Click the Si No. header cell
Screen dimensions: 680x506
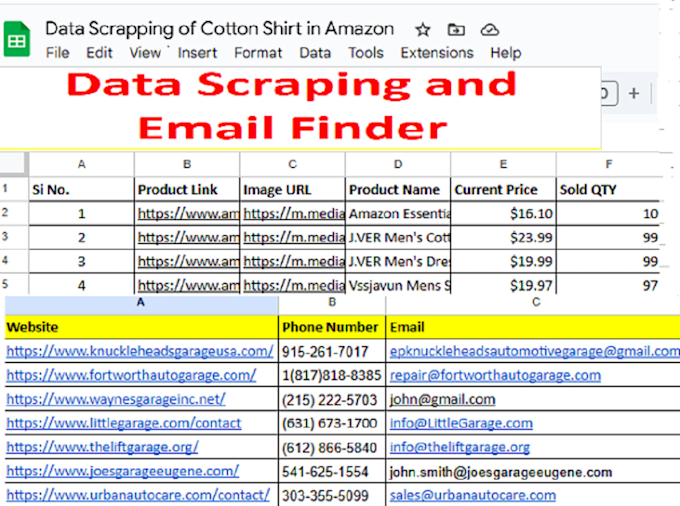point(82,189)
